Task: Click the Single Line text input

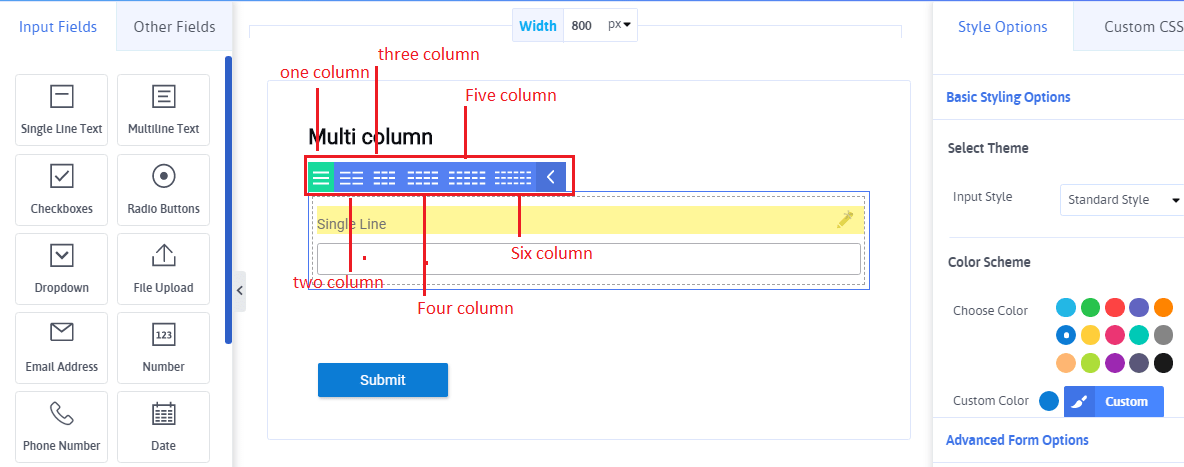Action: coord(588,259)
